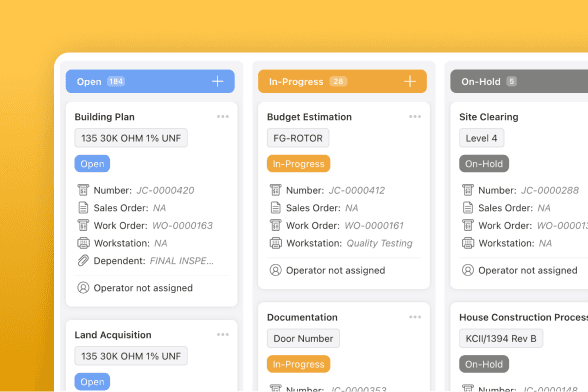
Task: Open work order WO-0000163 link
Action: coord(183,225)
